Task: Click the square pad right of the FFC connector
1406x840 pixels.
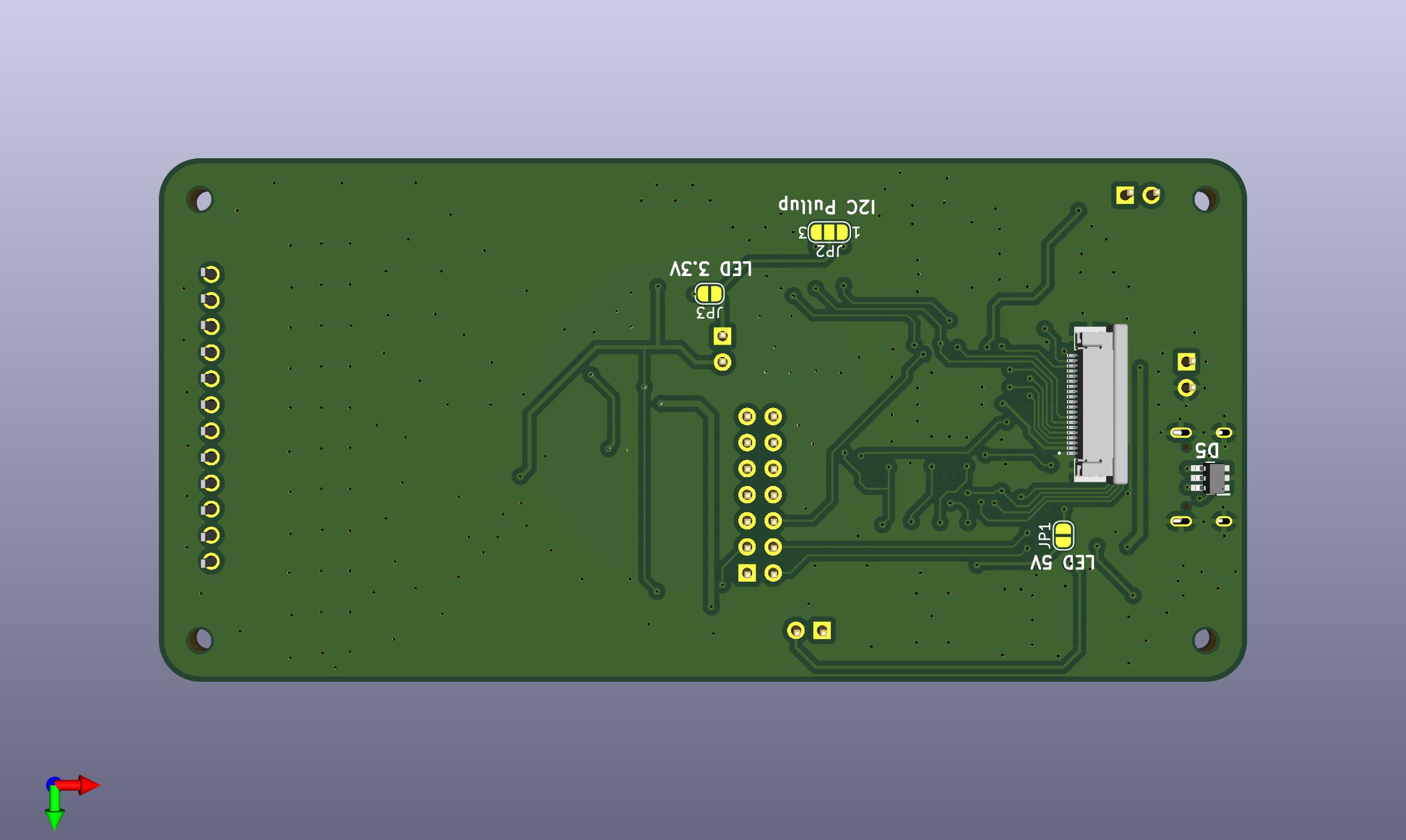Action: point(1186,361)
